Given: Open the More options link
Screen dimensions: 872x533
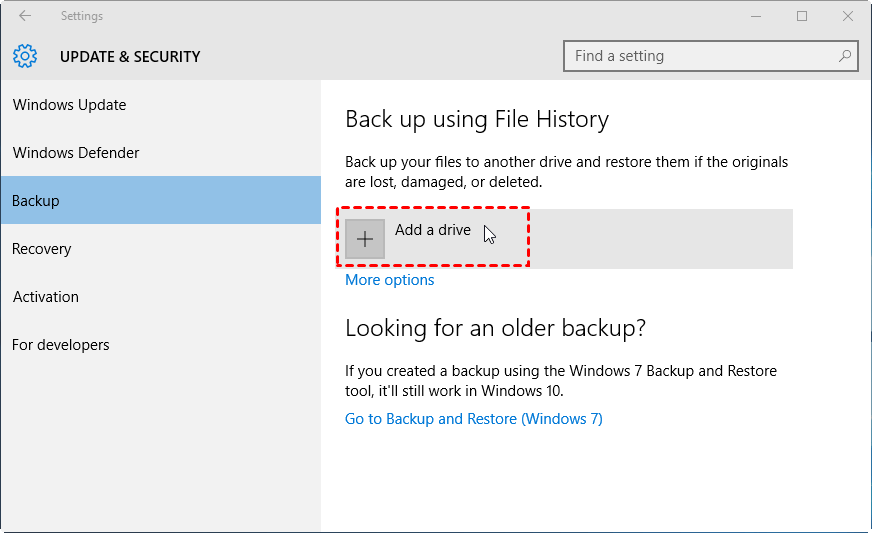Looking at the screenshot, I should [x=390, y=280].
